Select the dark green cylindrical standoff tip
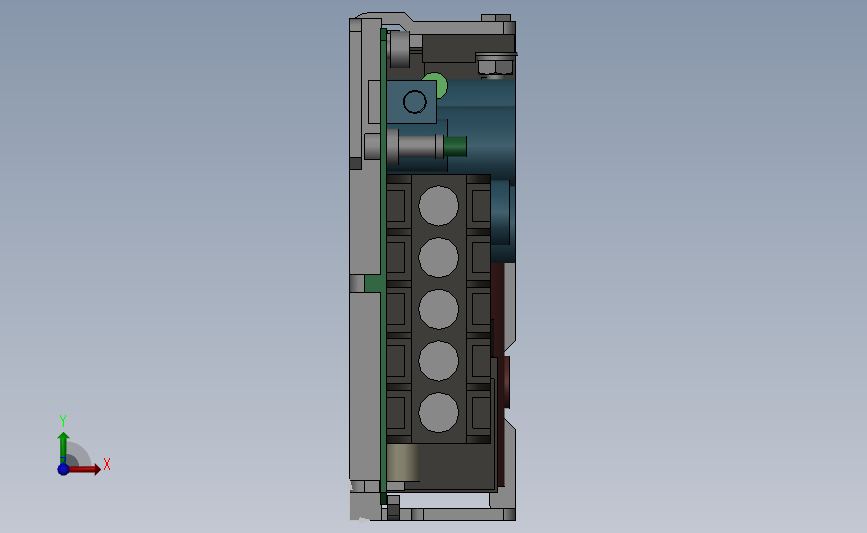 455,147
